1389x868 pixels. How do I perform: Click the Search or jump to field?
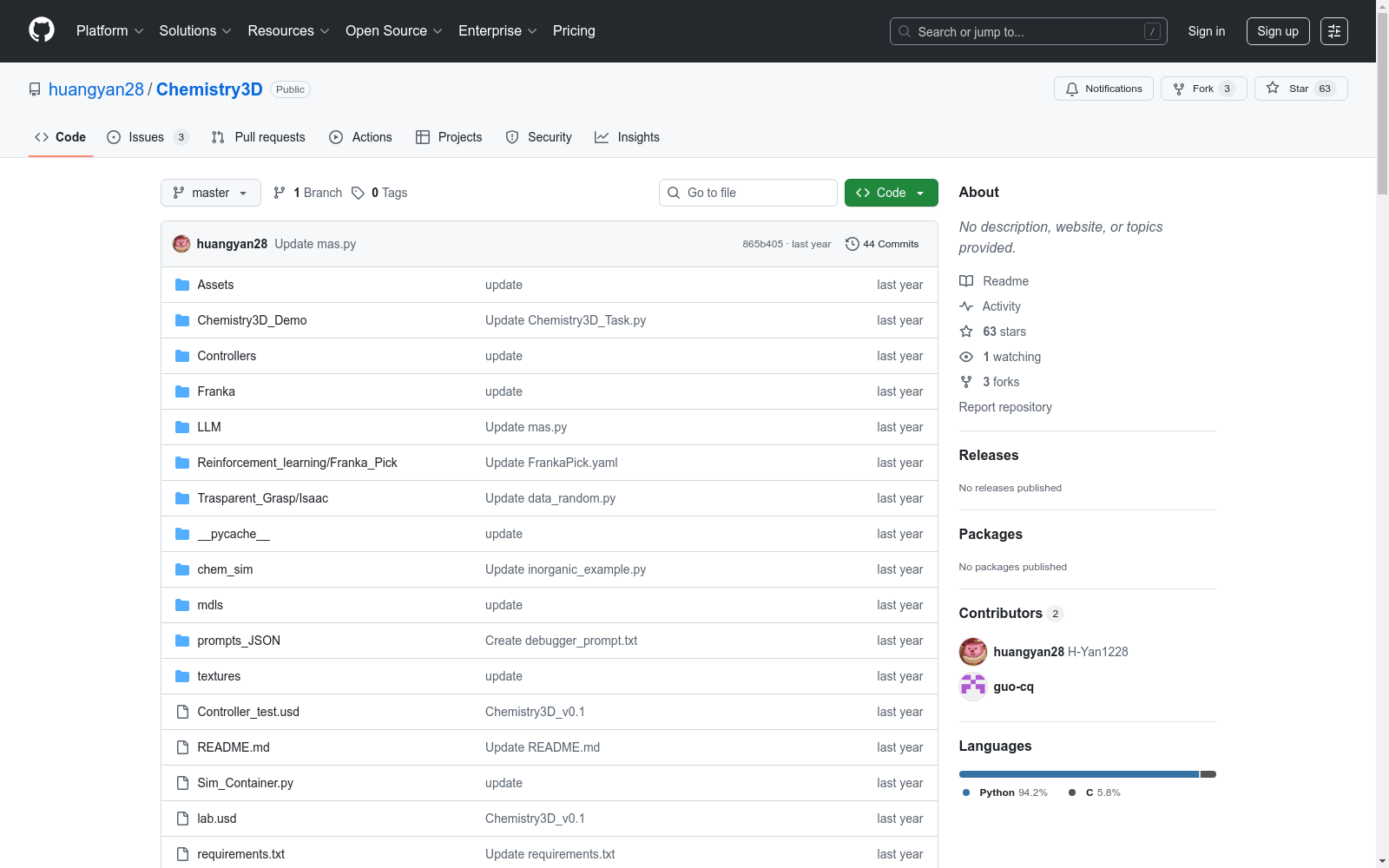pyautogui.click(x=1029, y=31)
